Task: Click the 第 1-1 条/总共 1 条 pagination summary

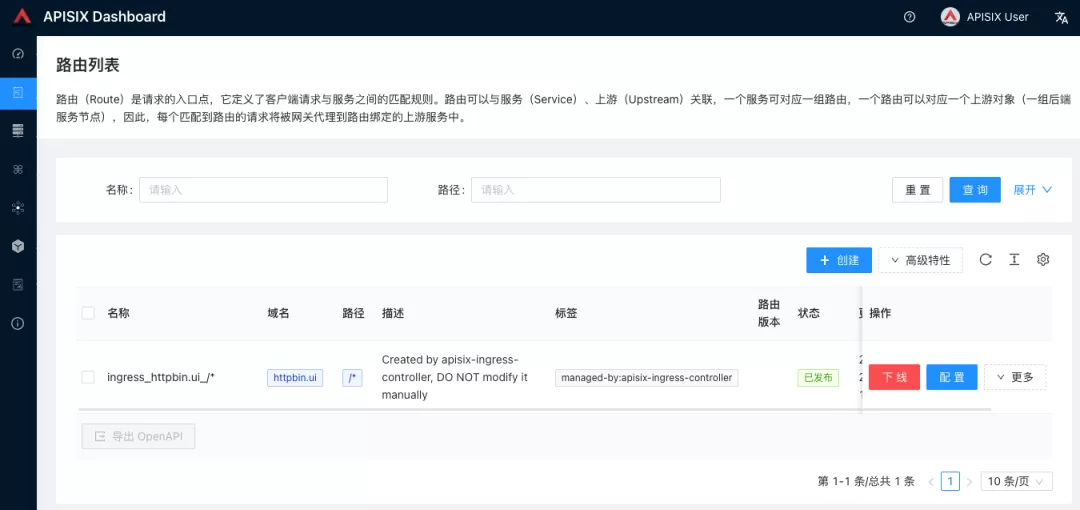Action: point(866,481)
